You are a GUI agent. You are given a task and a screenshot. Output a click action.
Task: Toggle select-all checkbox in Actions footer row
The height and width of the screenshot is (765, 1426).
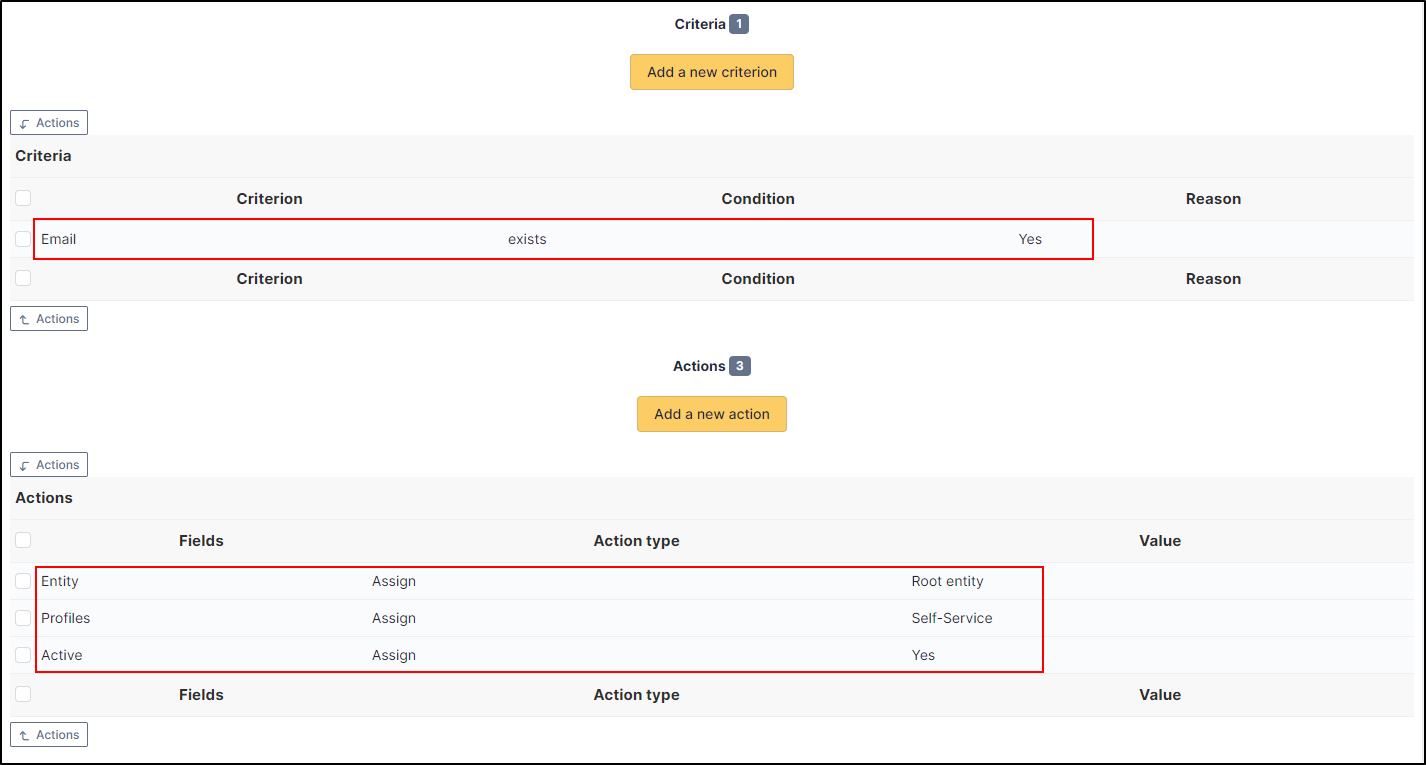click(23, 694)
